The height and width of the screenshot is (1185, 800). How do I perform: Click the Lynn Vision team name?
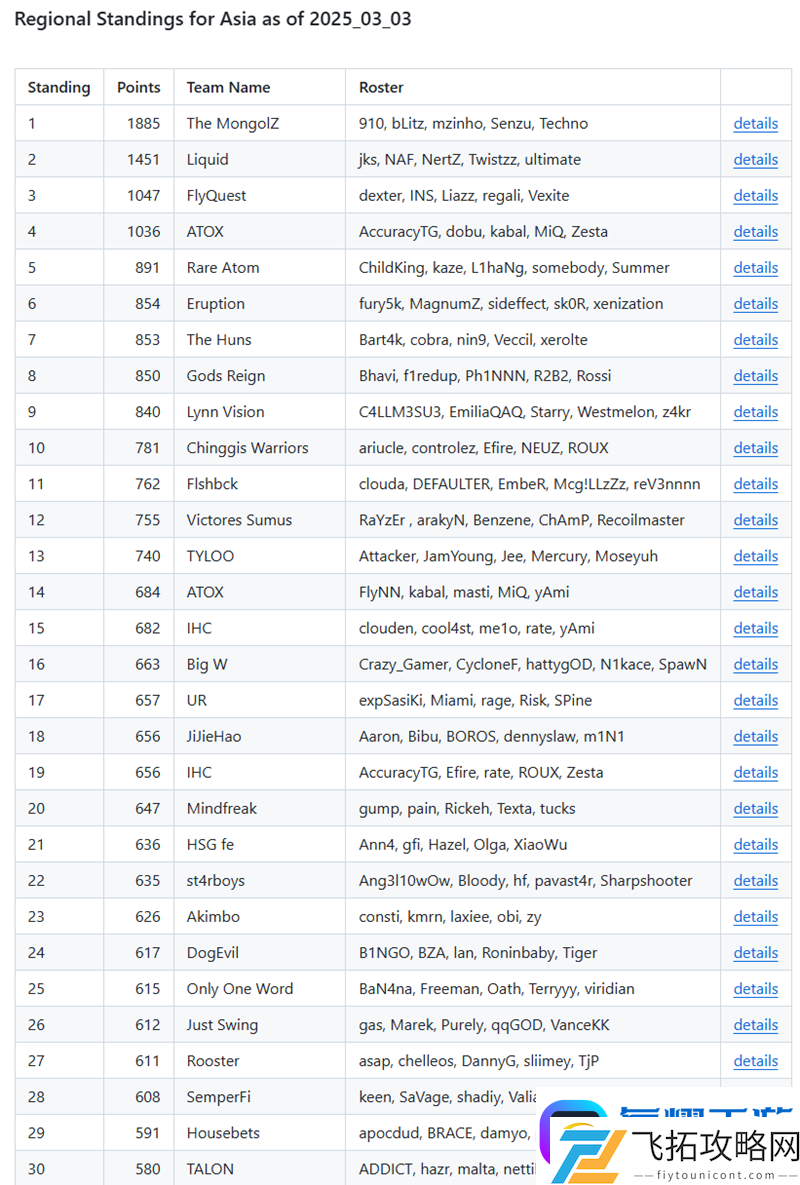pyautogui.click(x=225, y=412)
